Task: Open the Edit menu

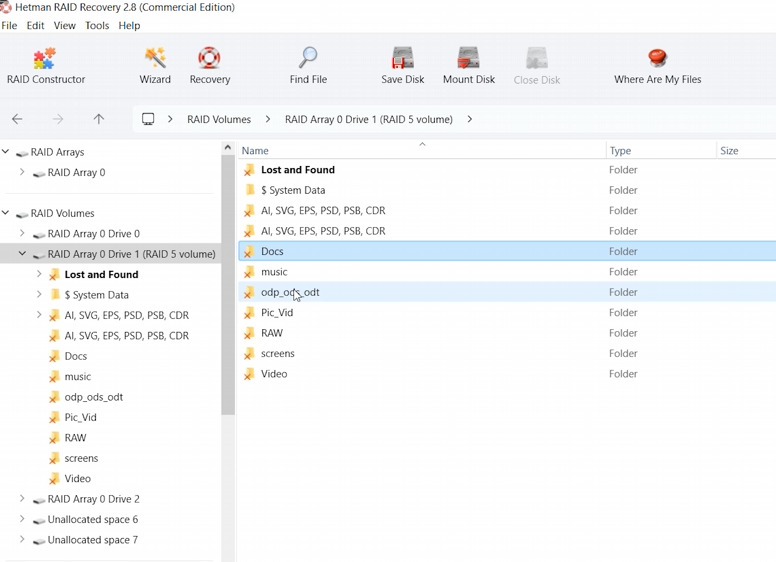Action: [x=35, y=25]
